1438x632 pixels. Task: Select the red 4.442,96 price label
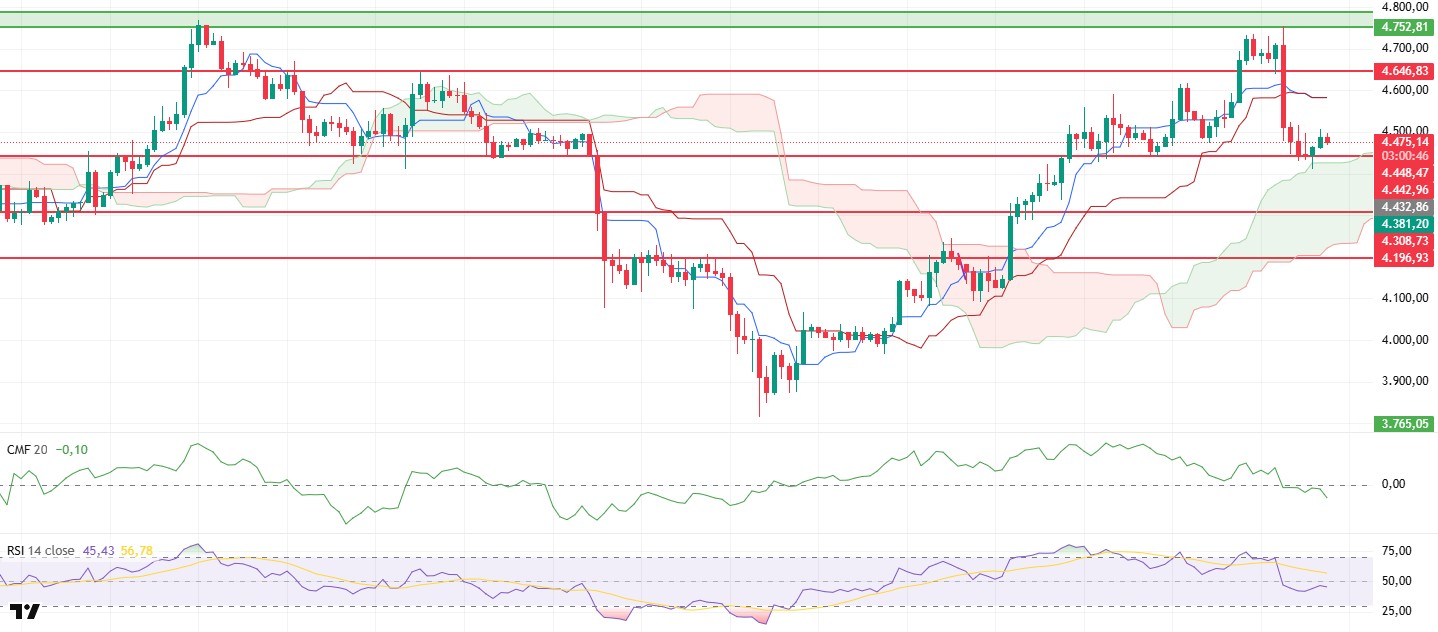click(1404, 190)
